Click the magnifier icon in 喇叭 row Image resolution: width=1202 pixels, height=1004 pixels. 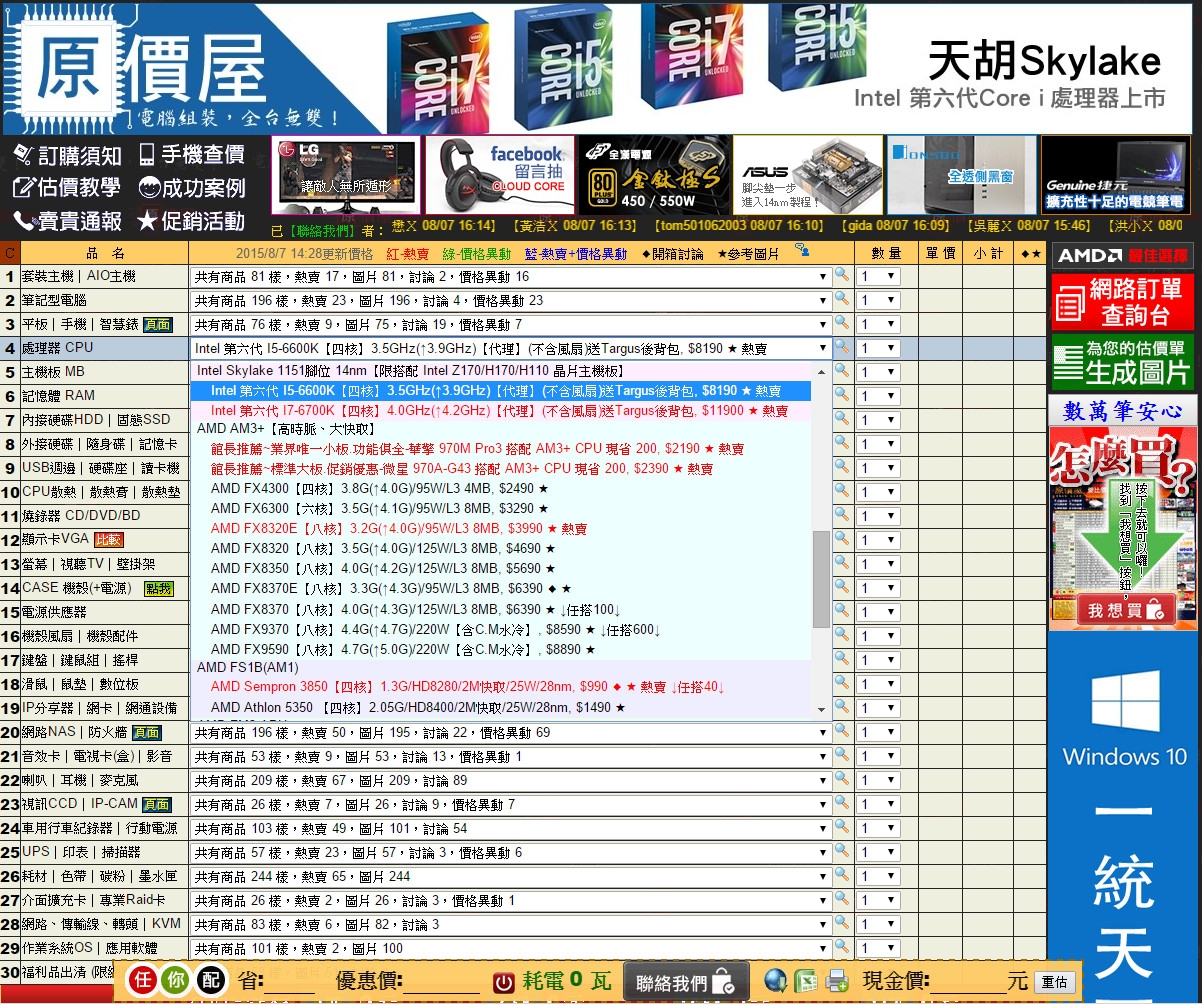pos(842,779)
